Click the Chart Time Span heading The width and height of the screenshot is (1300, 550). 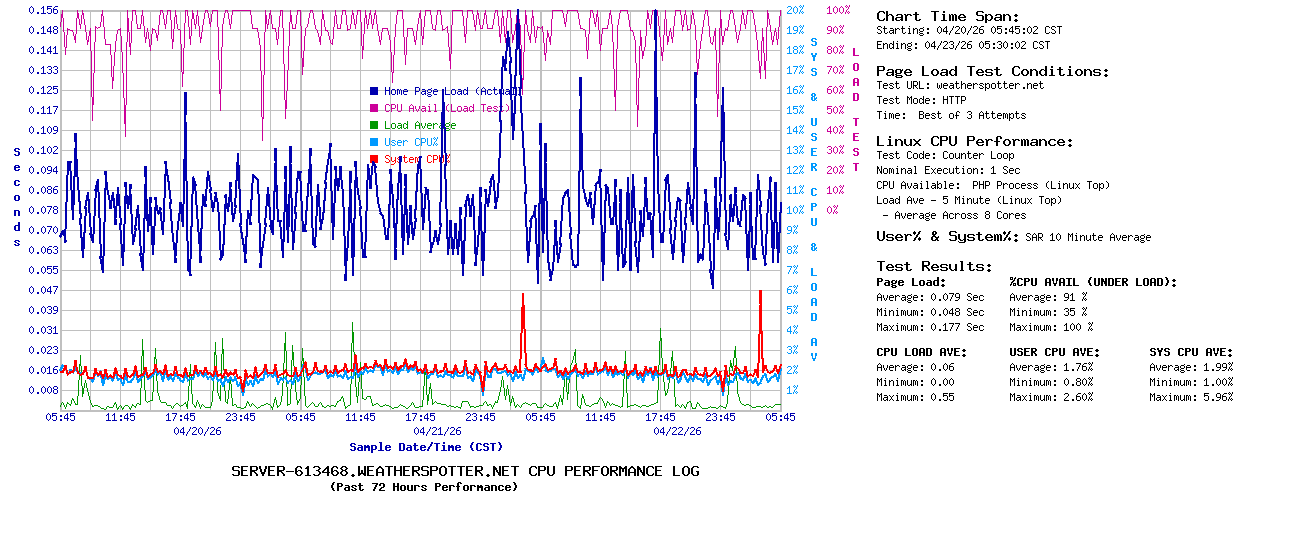[947, 16]
